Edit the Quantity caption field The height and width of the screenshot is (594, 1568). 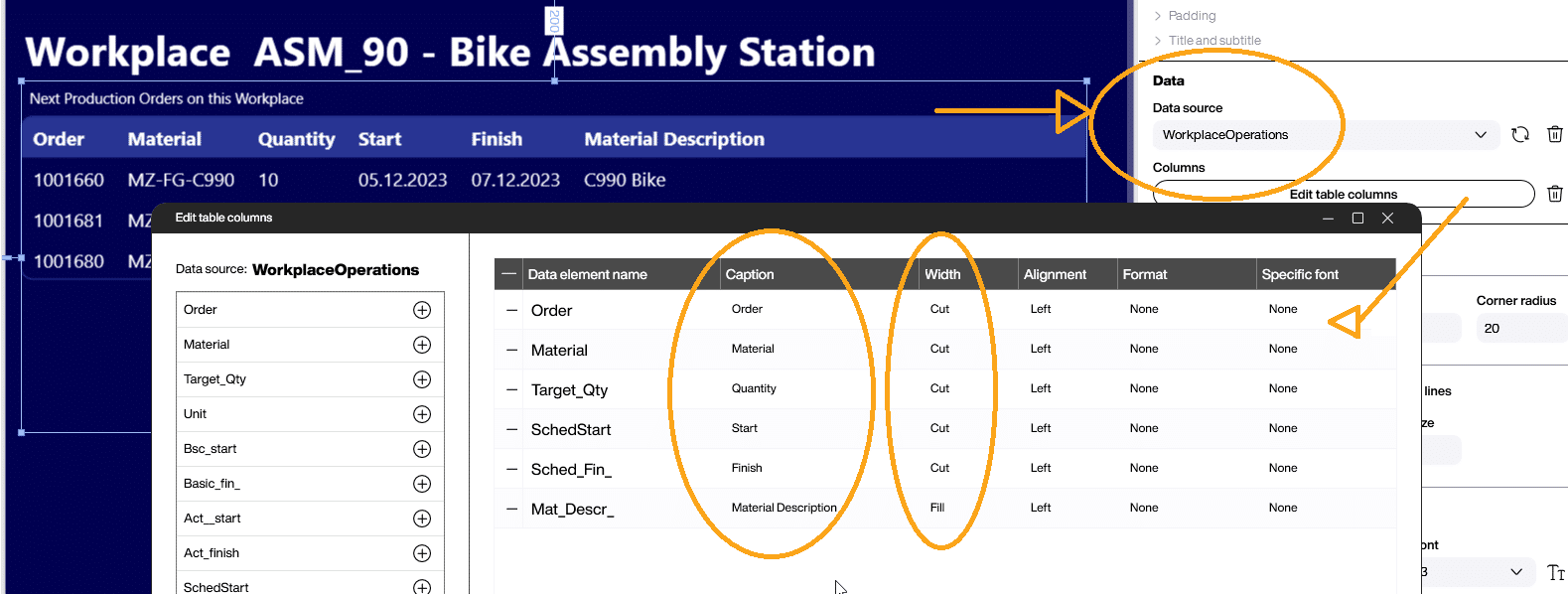754,388
